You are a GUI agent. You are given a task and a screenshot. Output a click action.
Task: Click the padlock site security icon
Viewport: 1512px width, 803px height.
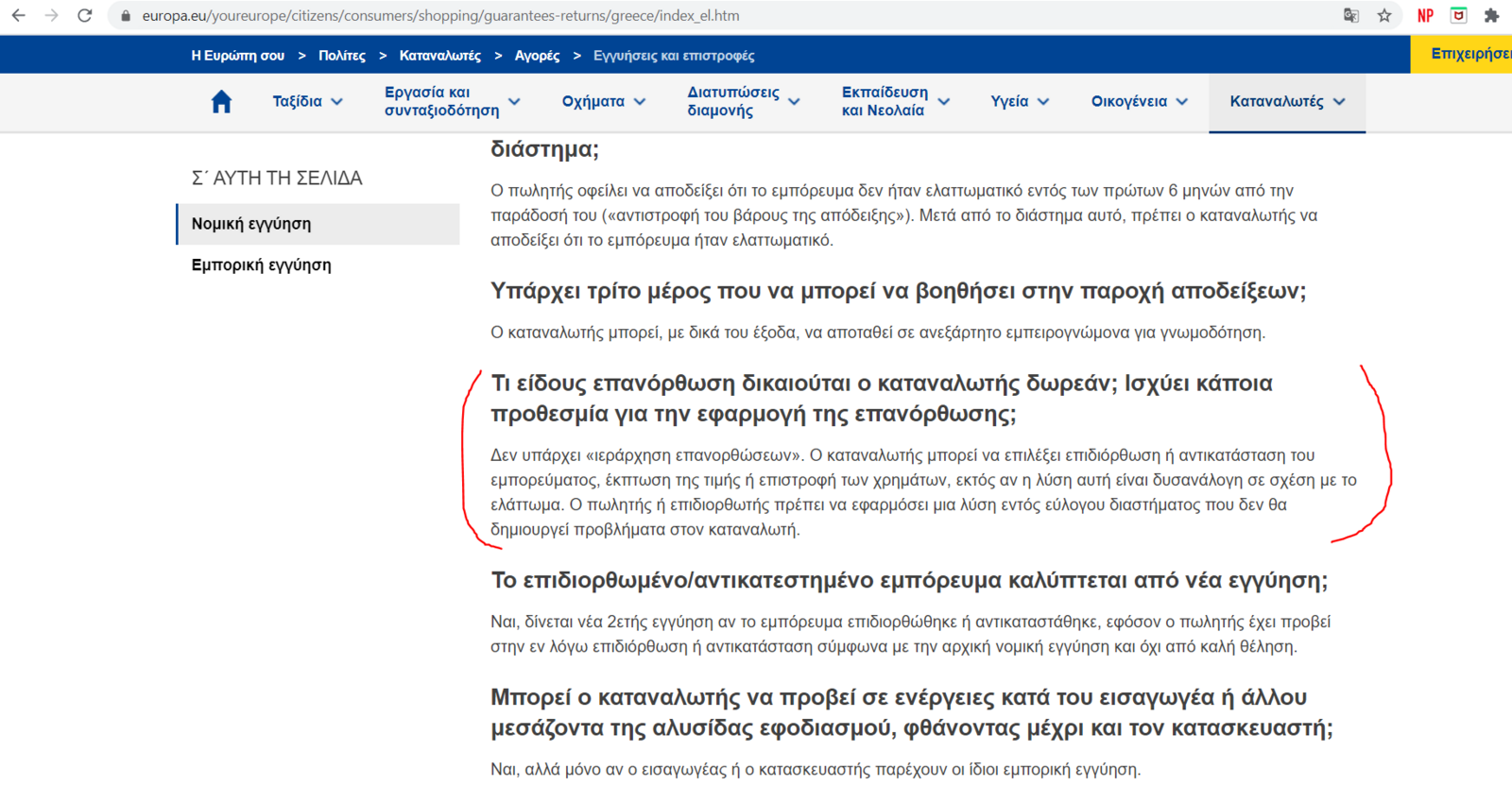click(x=126, y=16)
